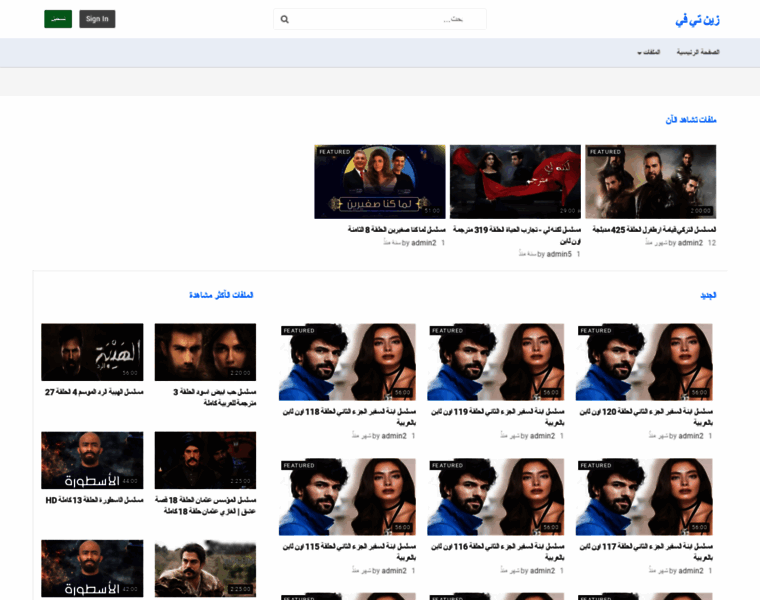Open the الهيبة season 4 thumbnail
Viewport: 760px width, 600px height.
[92, 352]
